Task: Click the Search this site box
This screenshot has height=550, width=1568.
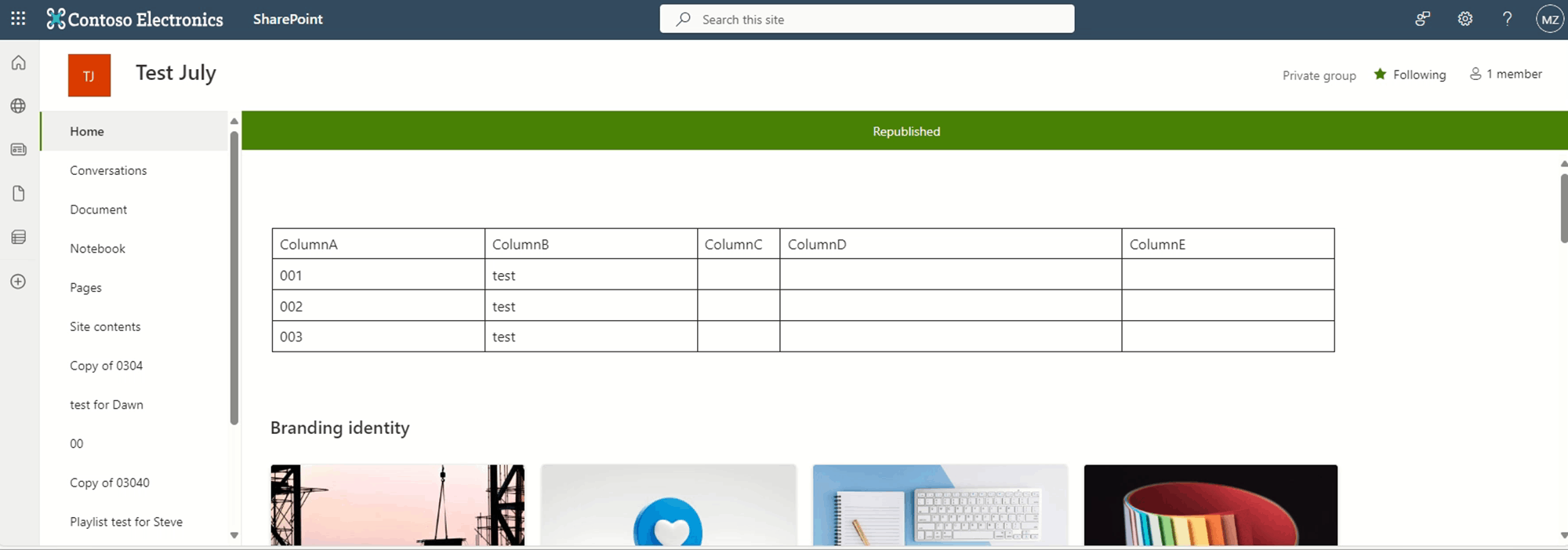Action: tap(867, 19)
